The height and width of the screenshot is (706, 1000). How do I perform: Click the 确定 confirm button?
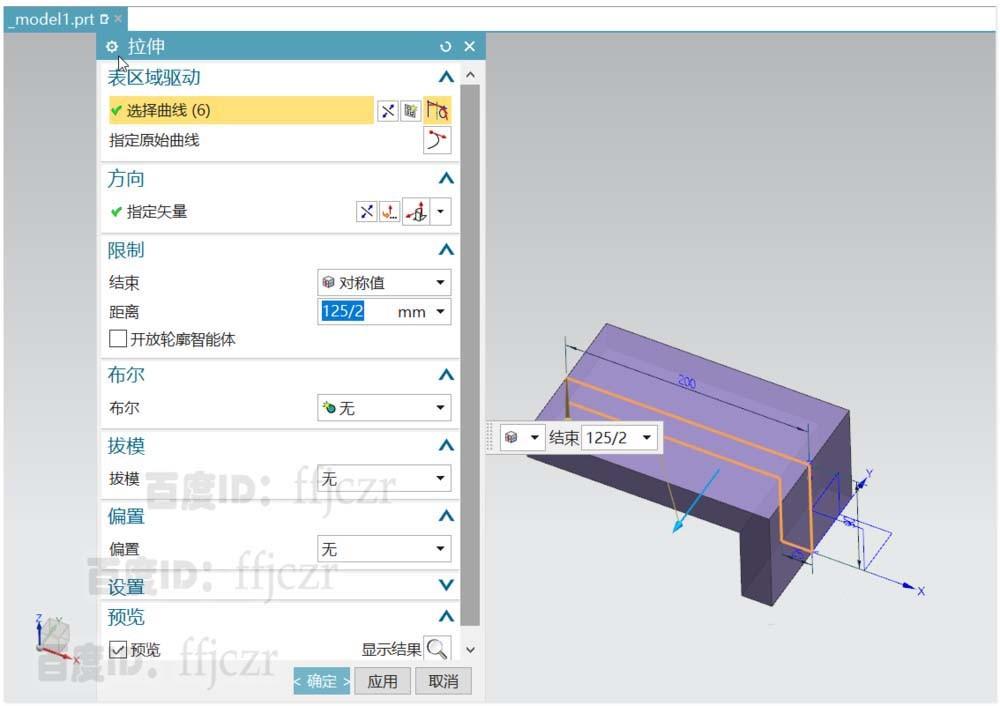click(x=321, y=681)
